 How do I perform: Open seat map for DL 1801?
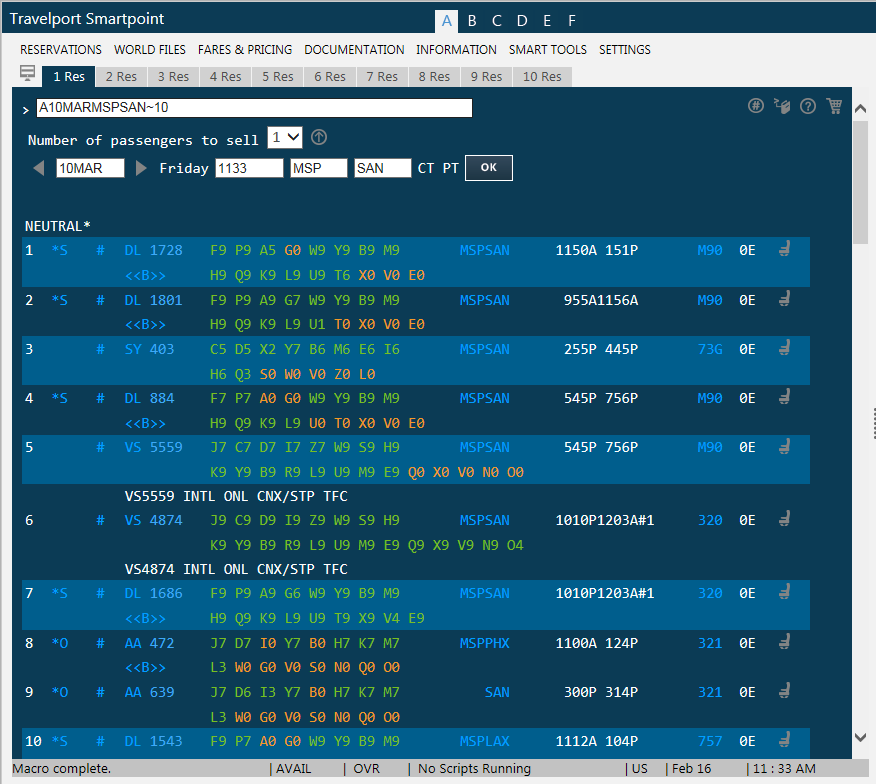[x=784, y=300]
